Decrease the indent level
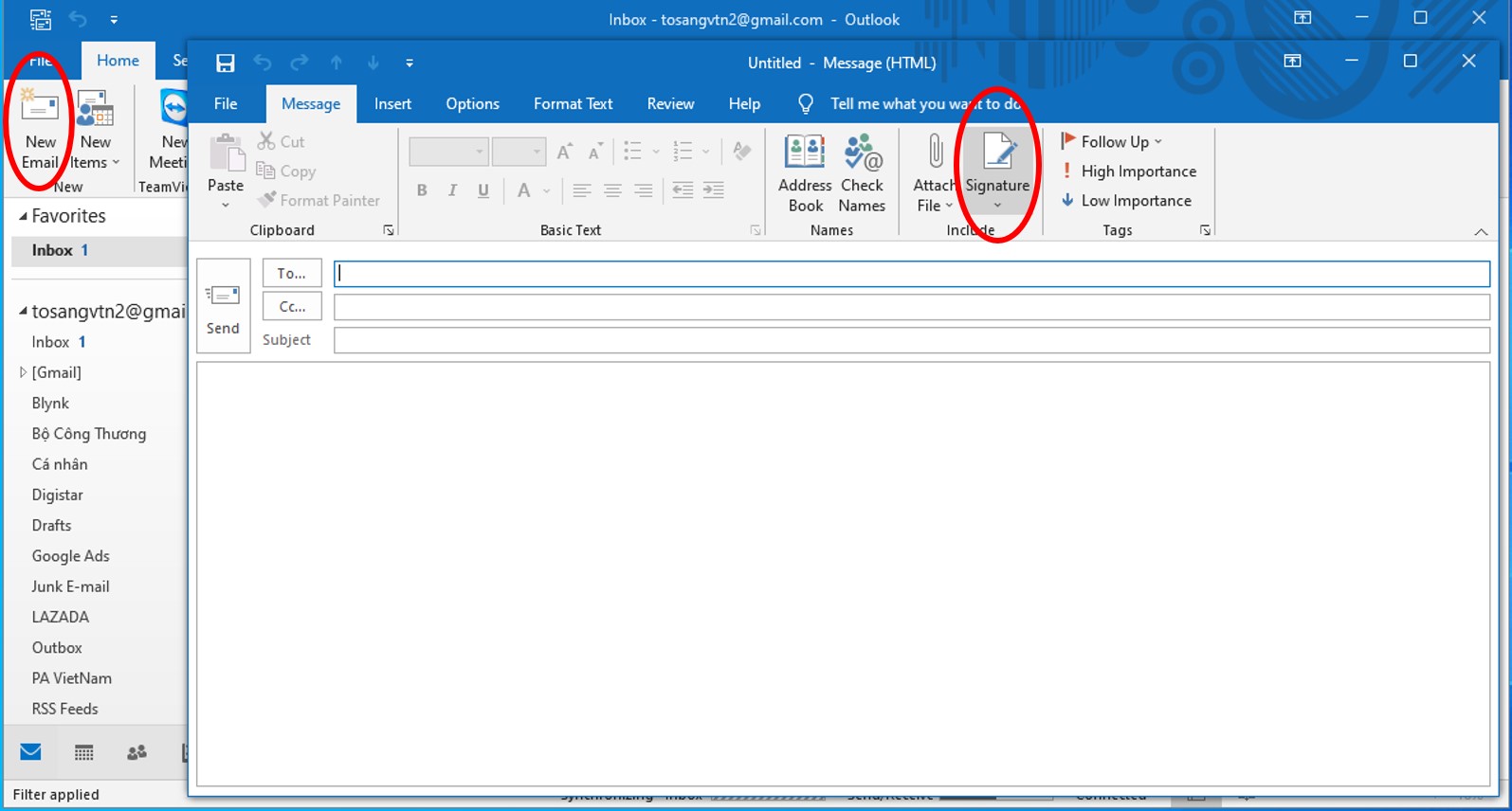 click(x=683, y=190)
